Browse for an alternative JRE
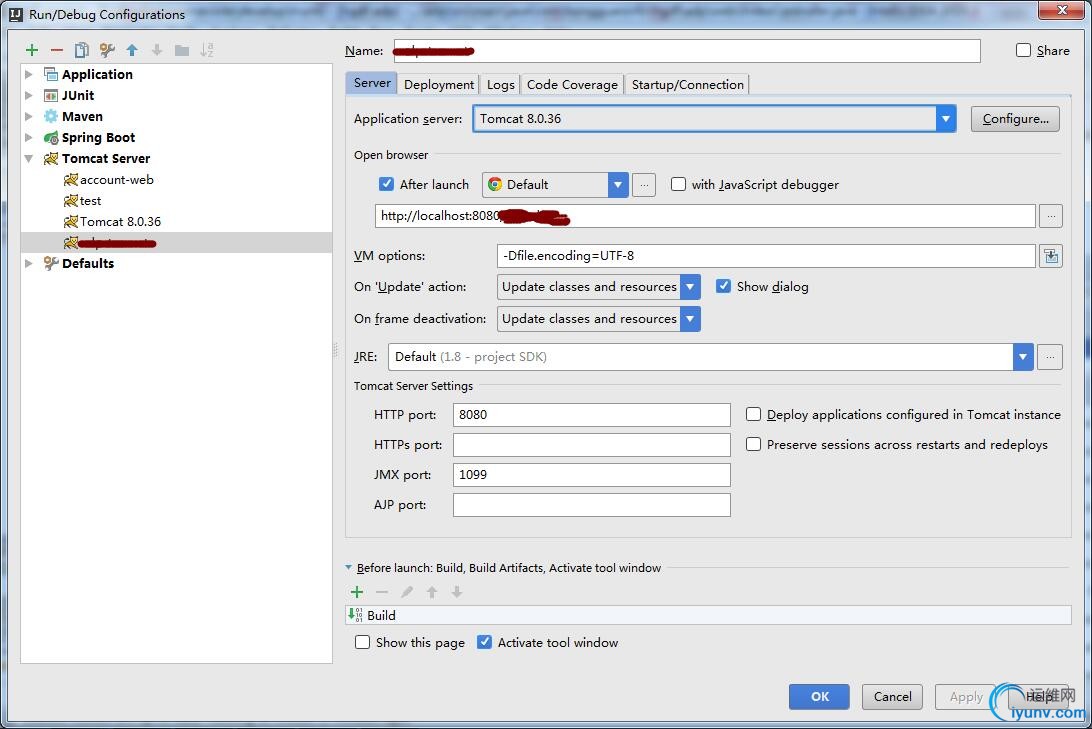Screen dimensions: 1092x729 [1050, 357]
